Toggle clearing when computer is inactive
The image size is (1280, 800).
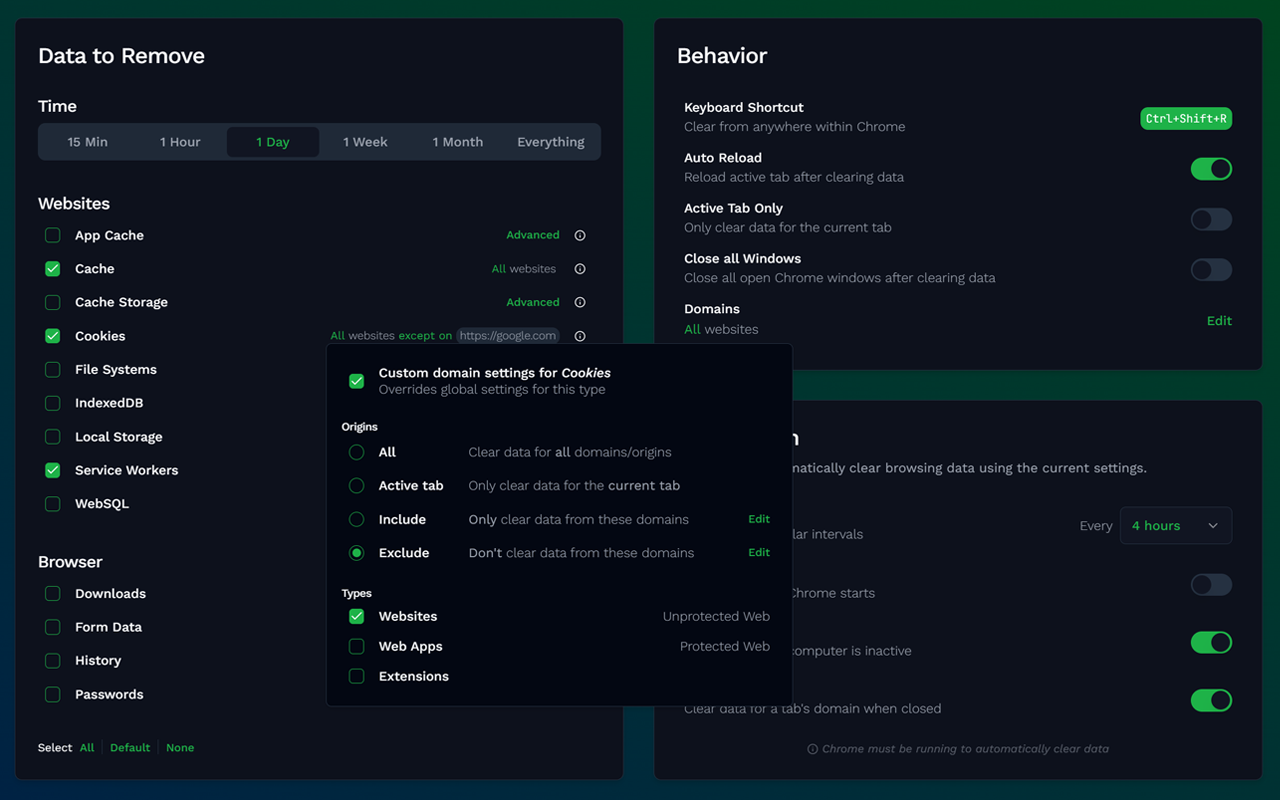(1211, 643)
